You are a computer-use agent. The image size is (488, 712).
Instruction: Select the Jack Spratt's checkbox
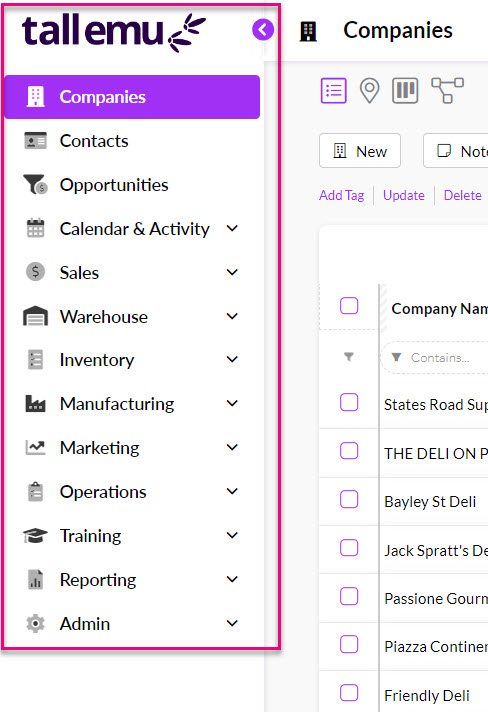[349, 548]
